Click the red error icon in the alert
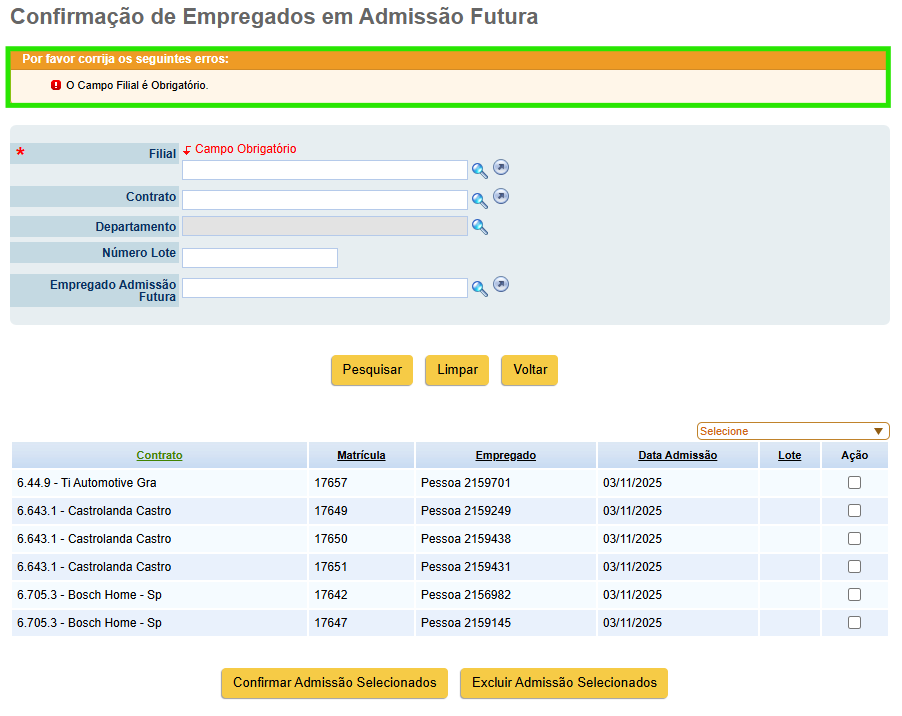The image size is (902, 716). coord(56,85)
